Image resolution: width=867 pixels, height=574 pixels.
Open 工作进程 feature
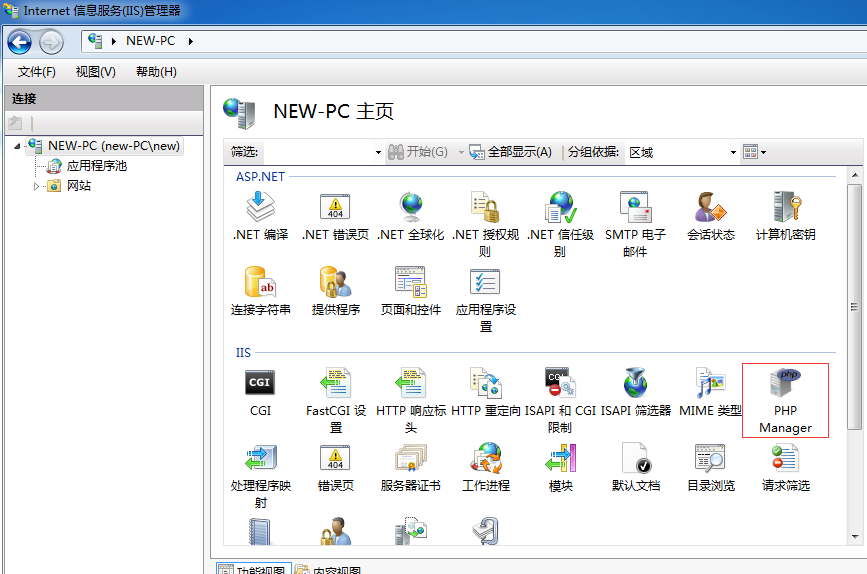(485, 468)
